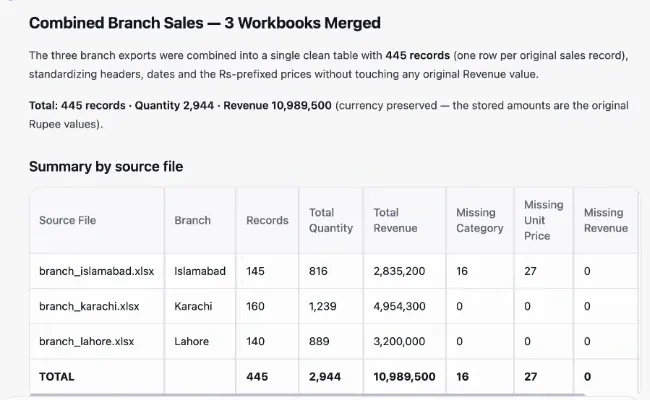The height and width of the screenshot is (400, 650).
Task: Click total quantity 2,944 in TOTAL row
Action: [325, 377]
